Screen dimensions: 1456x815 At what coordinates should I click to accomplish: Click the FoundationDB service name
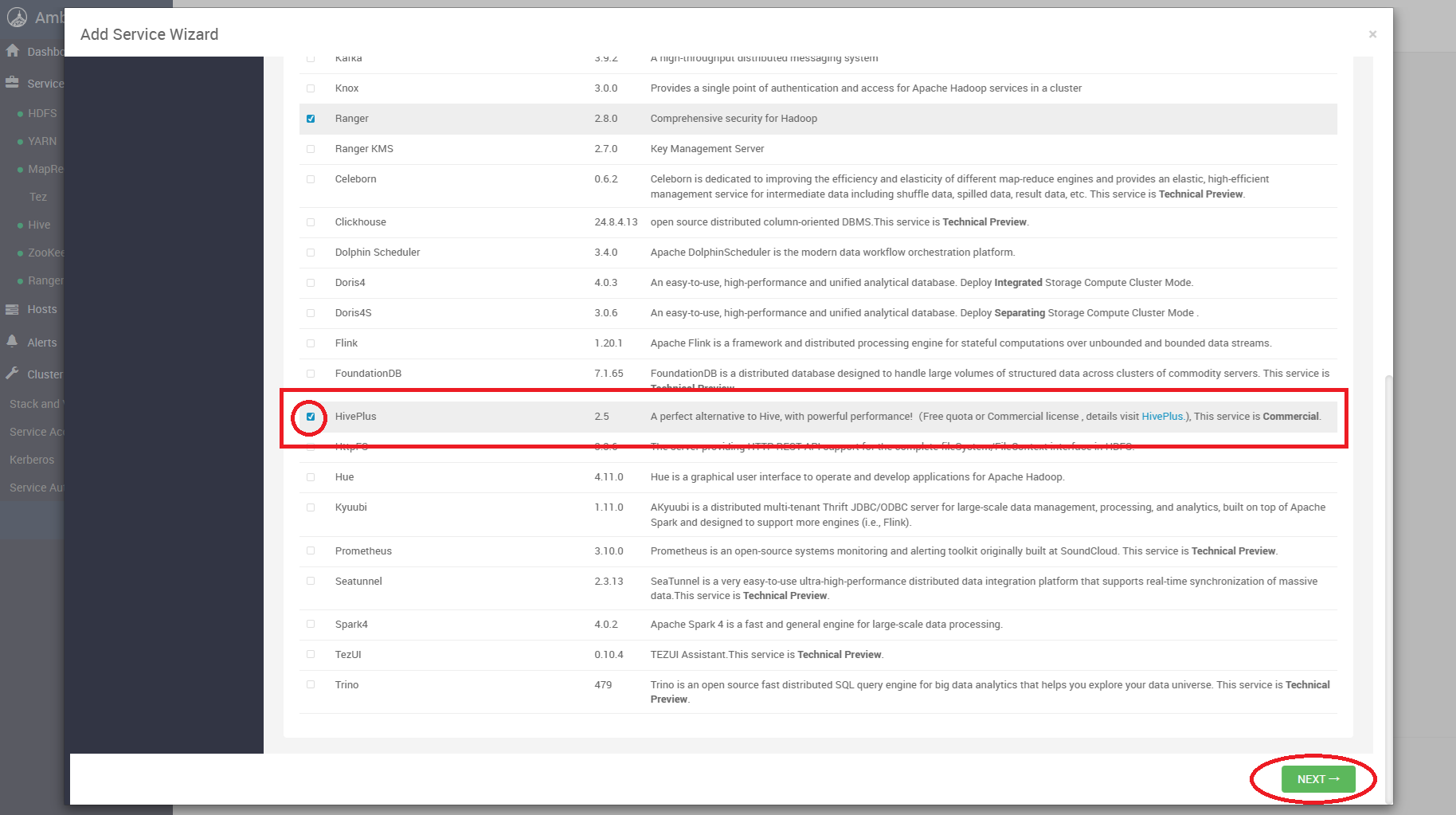pos(368,374)
